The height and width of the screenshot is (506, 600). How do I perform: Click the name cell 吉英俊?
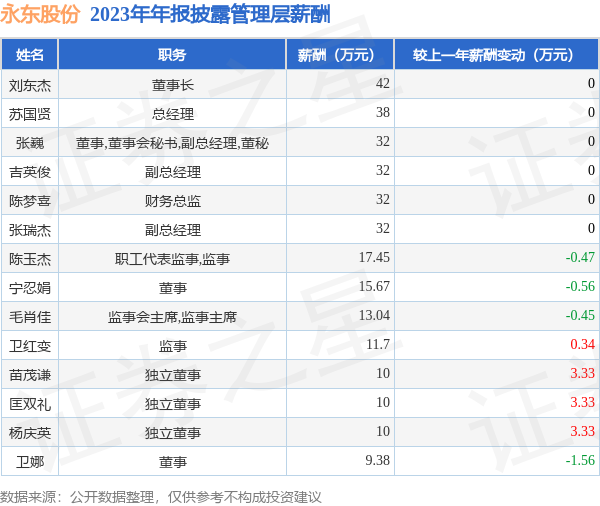tap(30, 172)
